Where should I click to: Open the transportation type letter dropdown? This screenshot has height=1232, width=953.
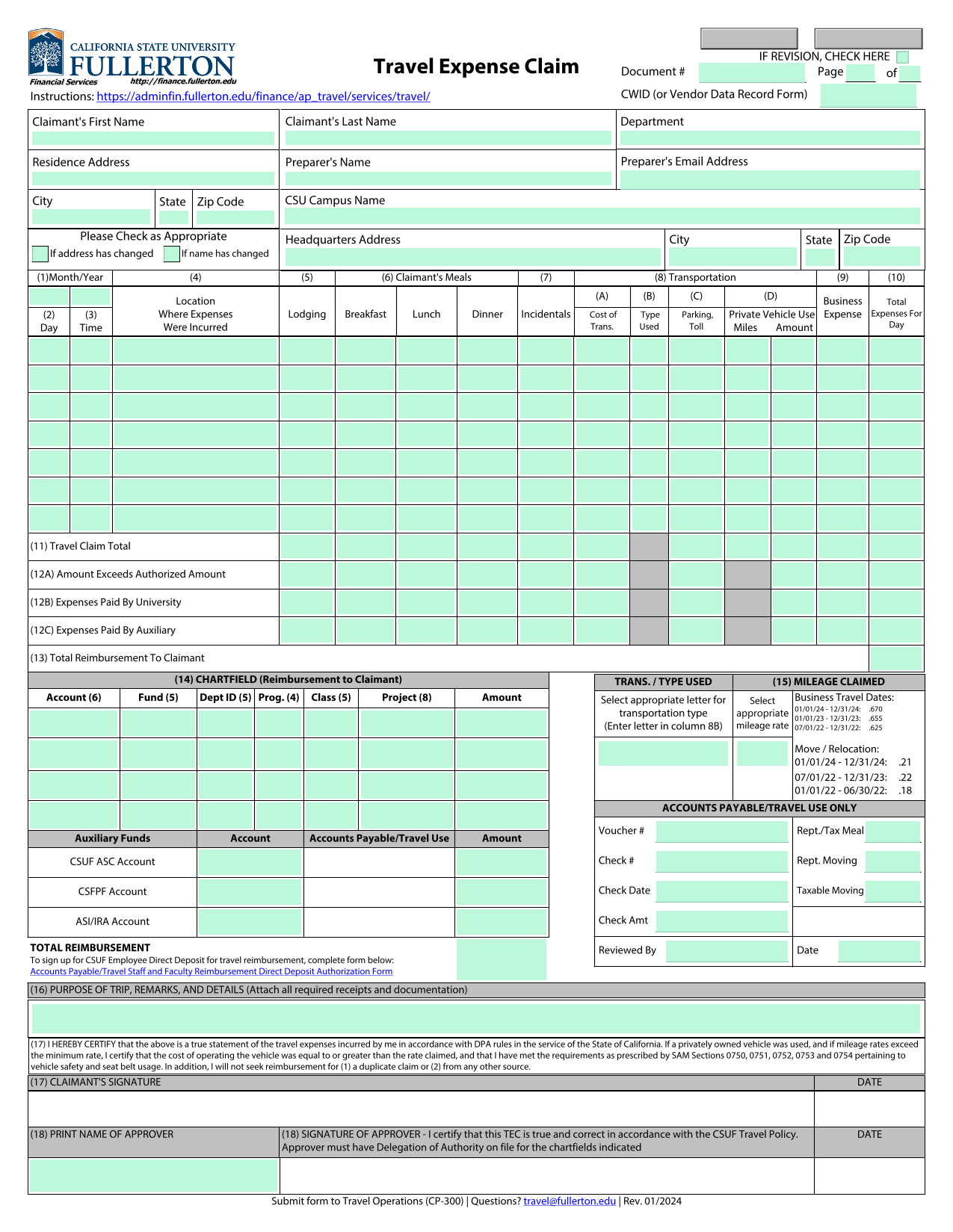(663, 753)
